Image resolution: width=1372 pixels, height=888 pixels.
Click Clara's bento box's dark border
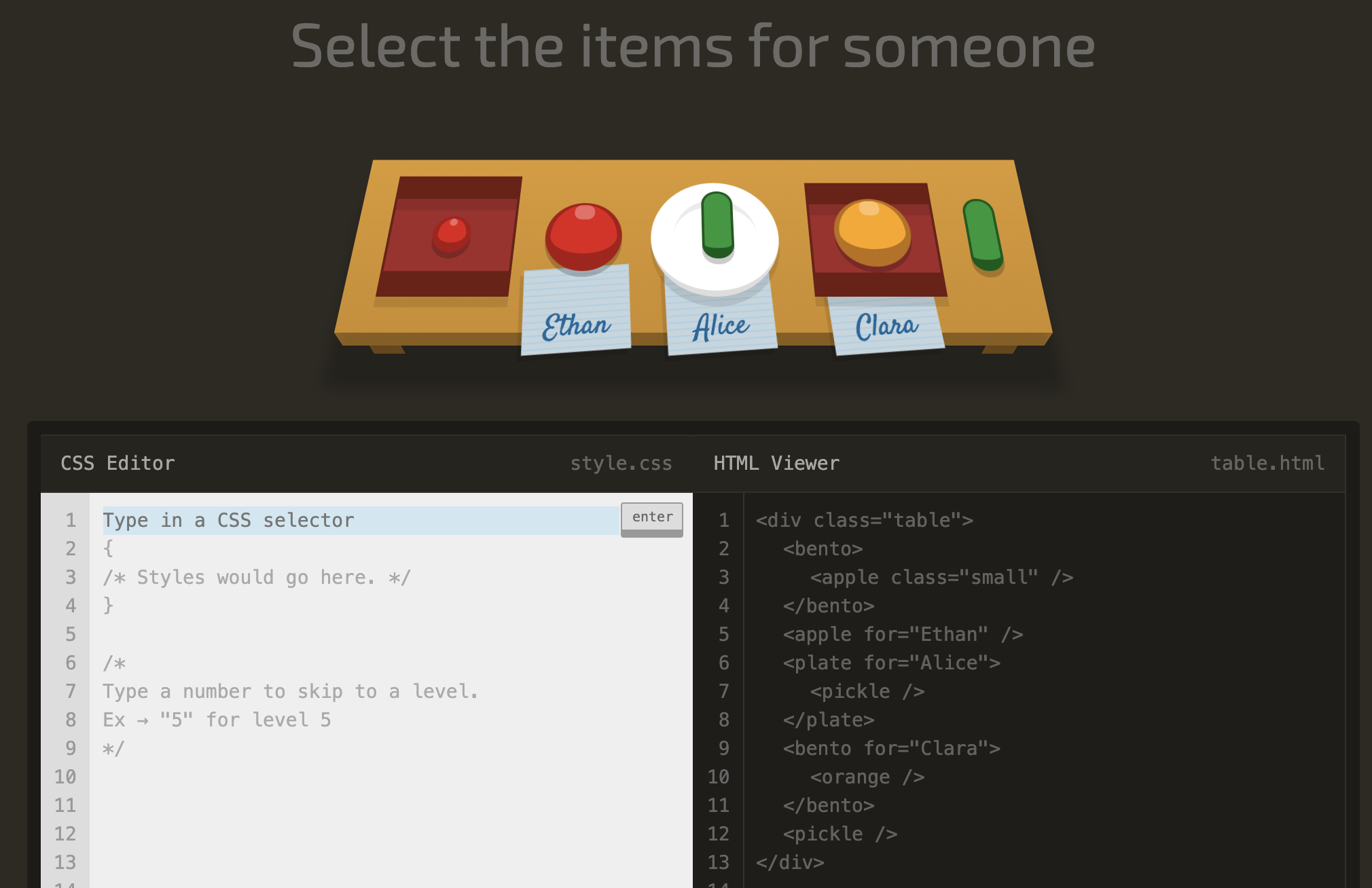[876, 285]
